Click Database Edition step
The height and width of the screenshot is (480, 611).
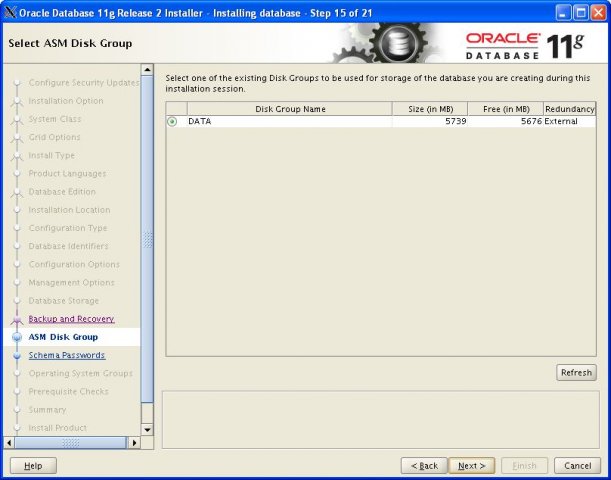pos(62,192)
